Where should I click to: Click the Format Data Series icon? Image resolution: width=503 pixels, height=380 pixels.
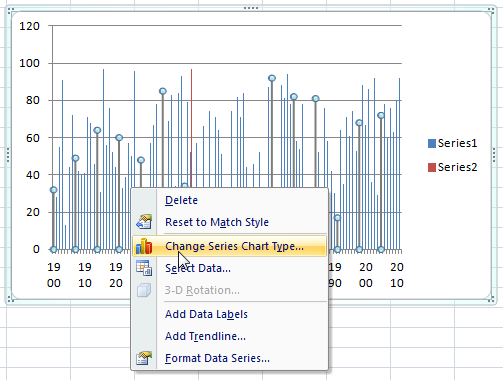point(144,358)
